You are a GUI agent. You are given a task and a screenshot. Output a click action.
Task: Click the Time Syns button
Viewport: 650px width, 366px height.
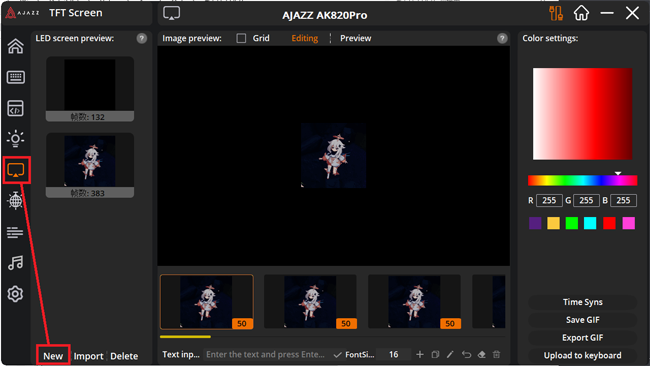point(582,302)
